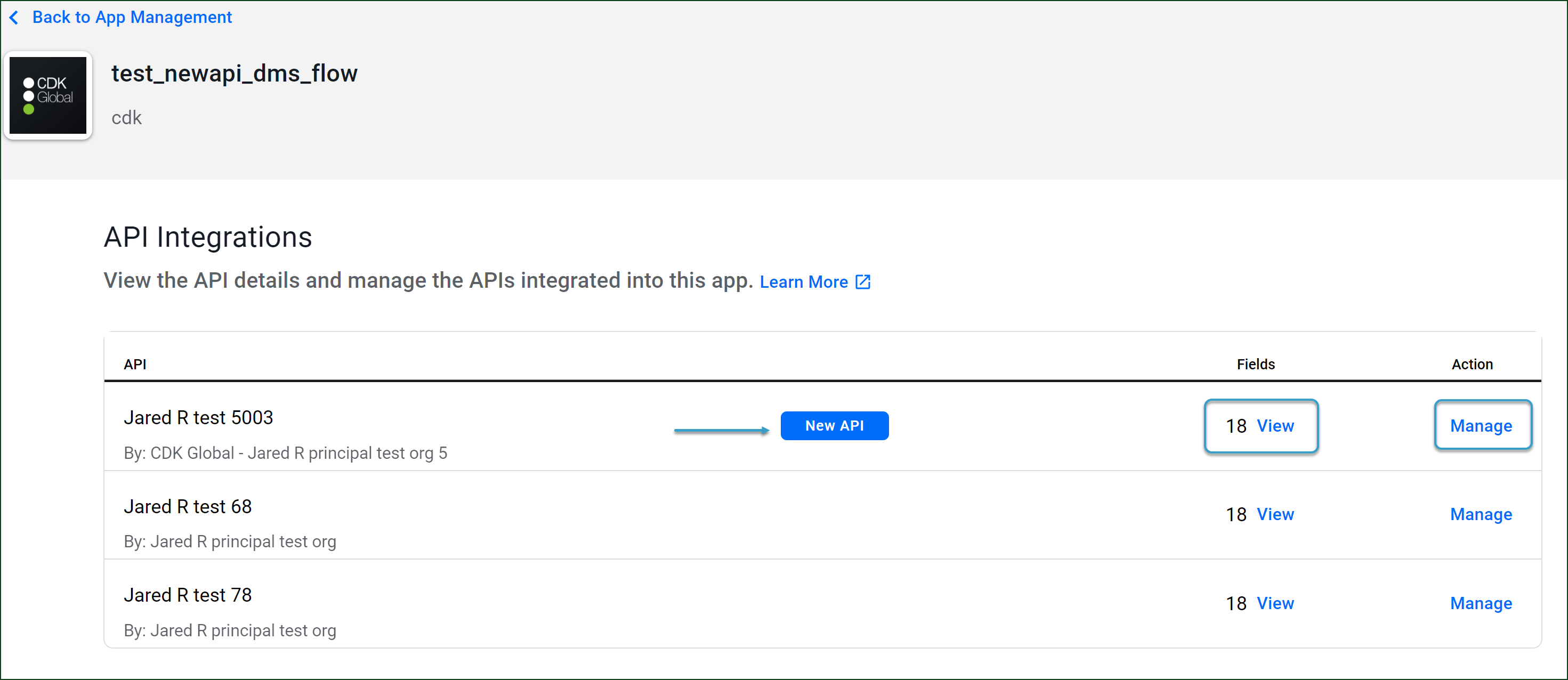Click the API column header
The height and width of the screenshot is (680, 1568).
click(135, 364)
